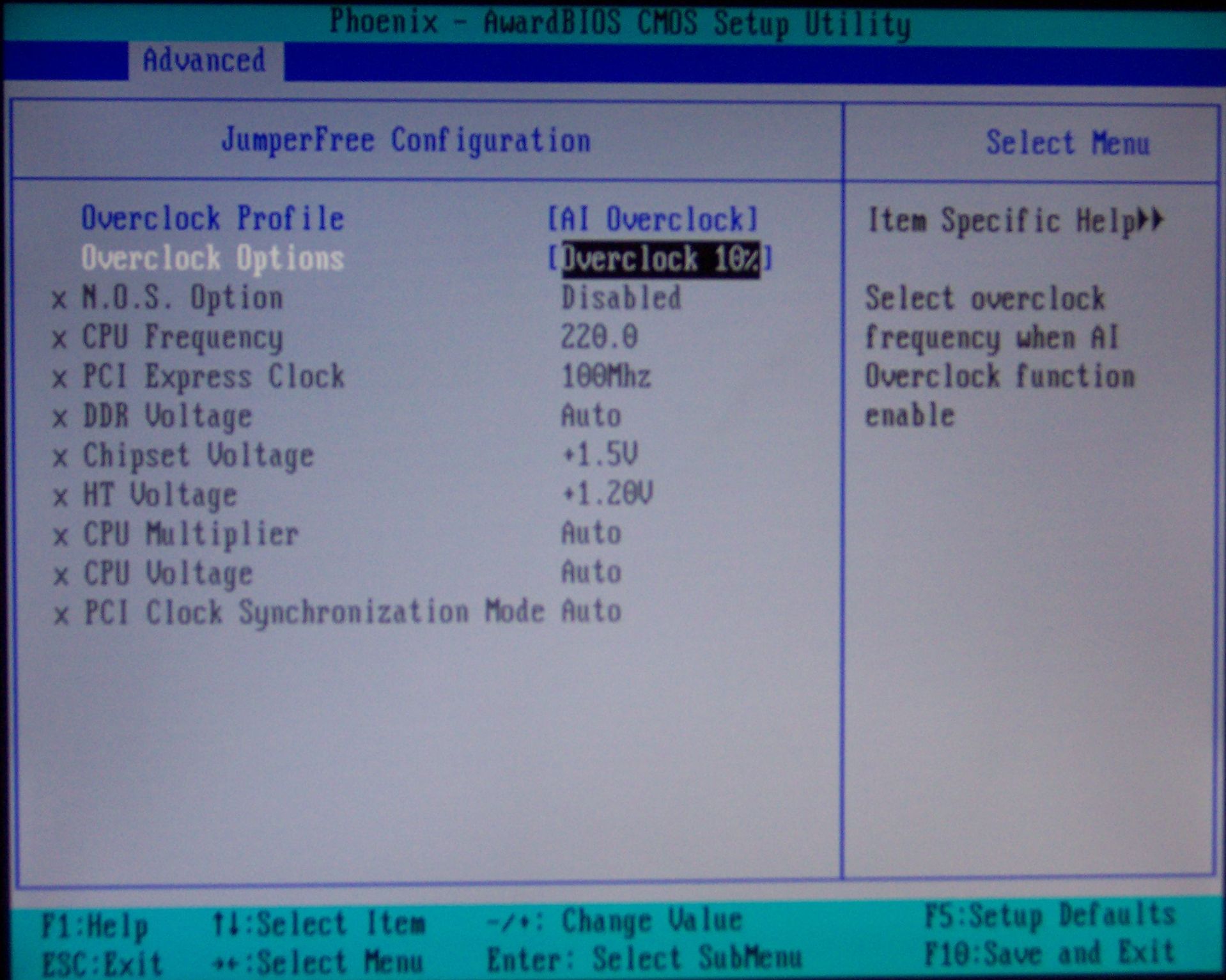This screenshot has height=980, width=1226.
Task: Click the Select Item key hint
Action: (318, 924)
